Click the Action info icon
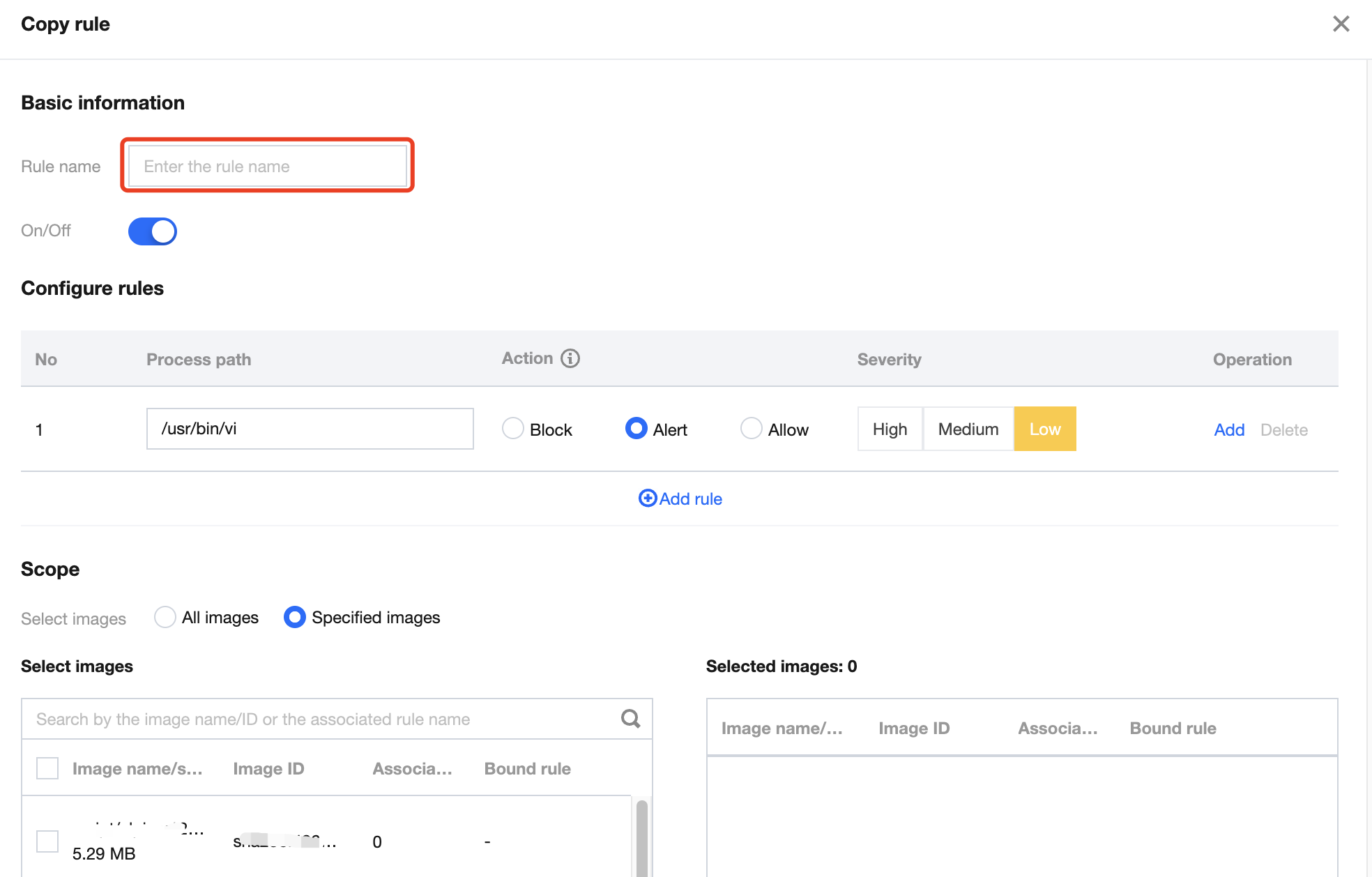The width and height of the screenshot is (1372, 877). tap(570, 358)
